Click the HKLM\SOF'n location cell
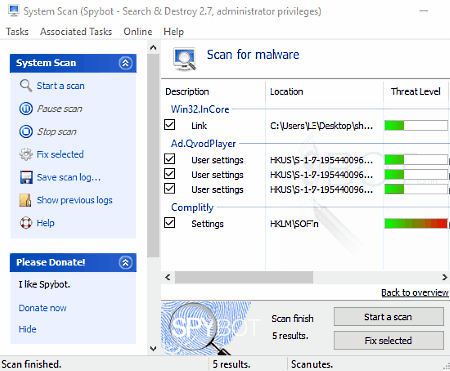Screen dimensions: 450x371 (x=294, y=224)
